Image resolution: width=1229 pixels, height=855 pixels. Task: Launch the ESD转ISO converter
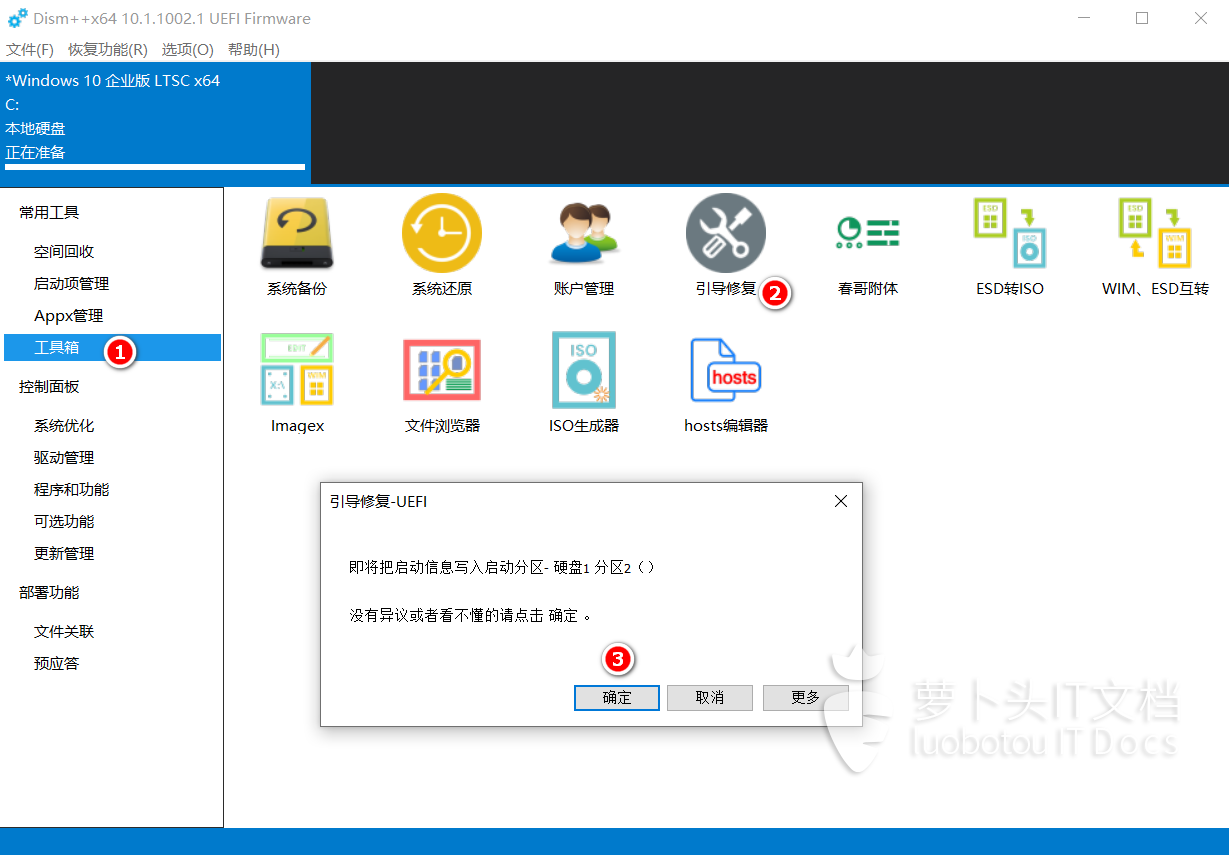1009,234
